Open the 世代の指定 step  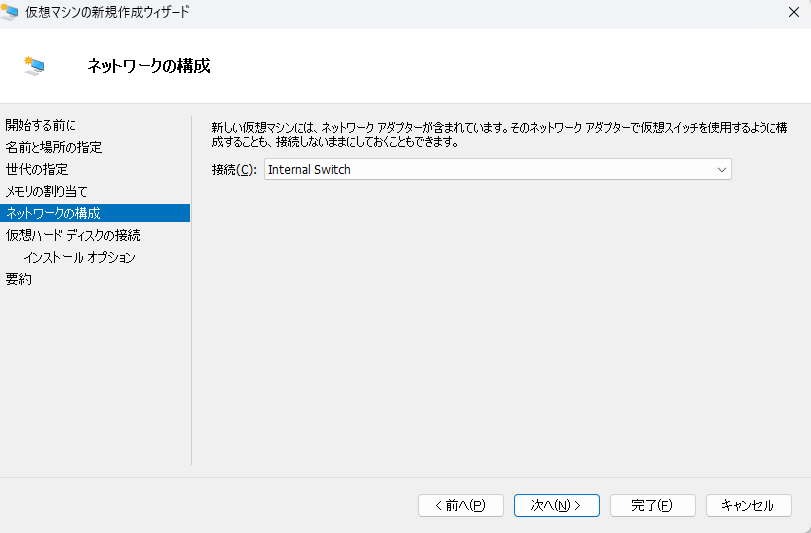point(37,169)
